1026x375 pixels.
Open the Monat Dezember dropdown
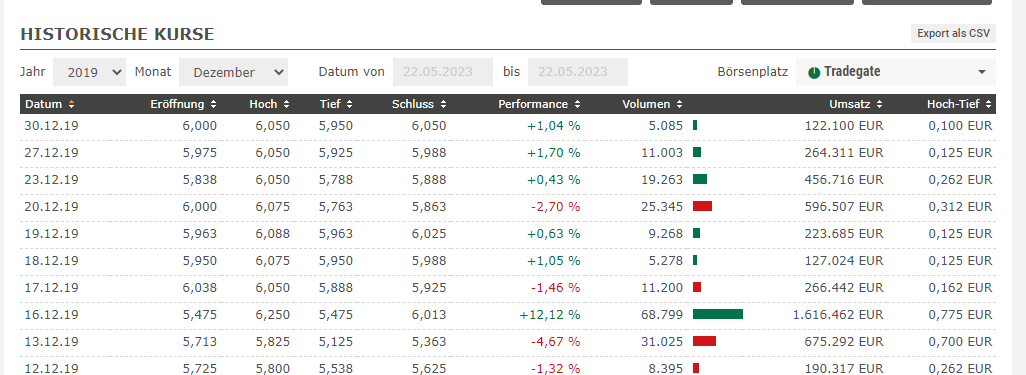click(233, 72)
